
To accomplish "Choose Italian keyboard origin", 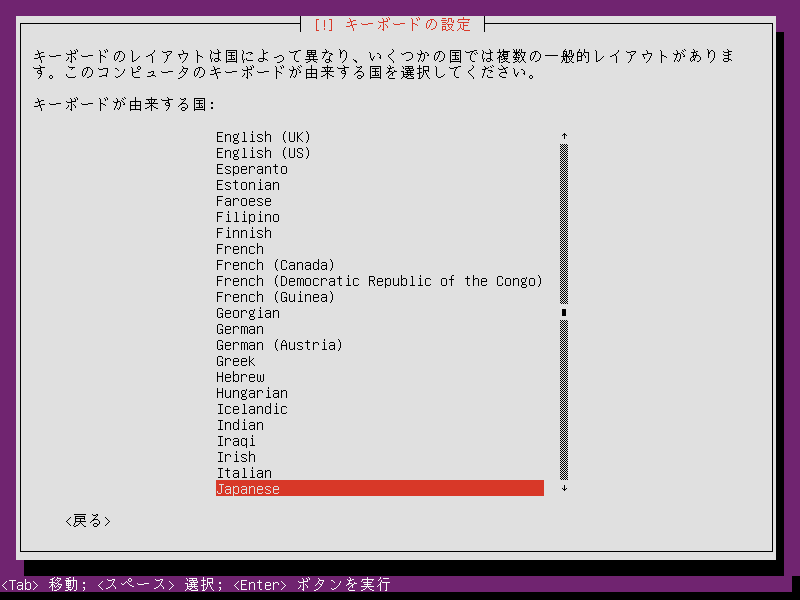I will point(243,473).
